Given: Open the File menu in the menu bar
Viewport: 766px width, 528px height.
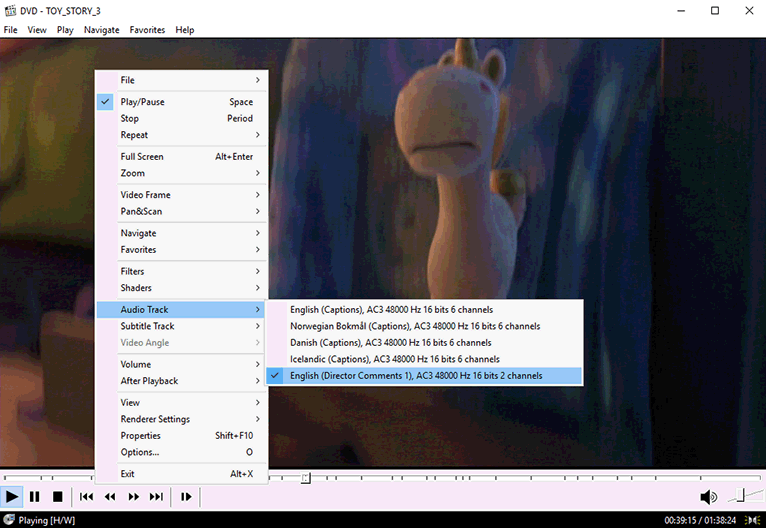Looking at the screenshot, I should point(10,30).
